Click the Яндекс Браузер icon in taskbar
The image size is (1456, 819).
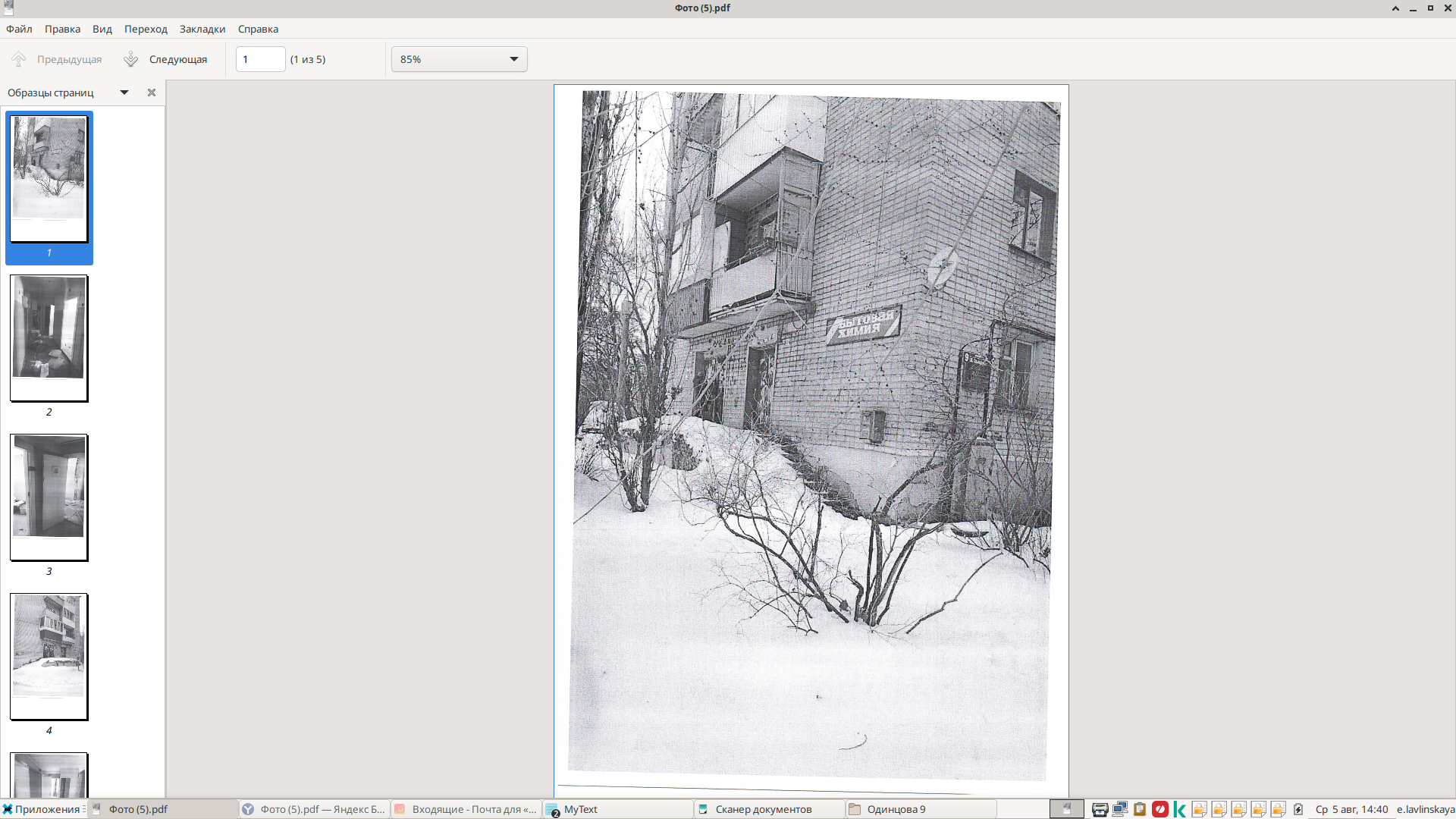pos(248,809)
